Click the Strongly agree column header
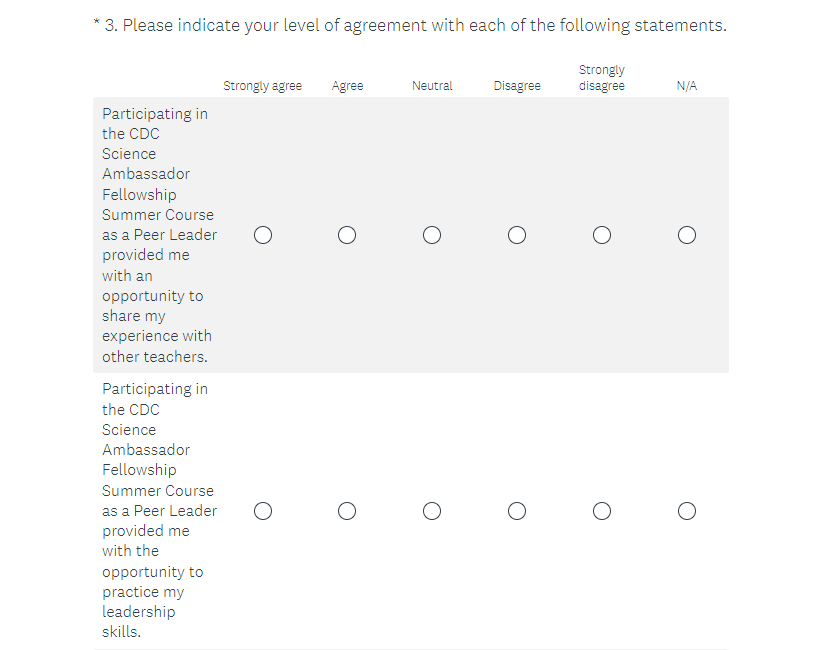This screenshot has width=836, height=650. pos(262,86)
